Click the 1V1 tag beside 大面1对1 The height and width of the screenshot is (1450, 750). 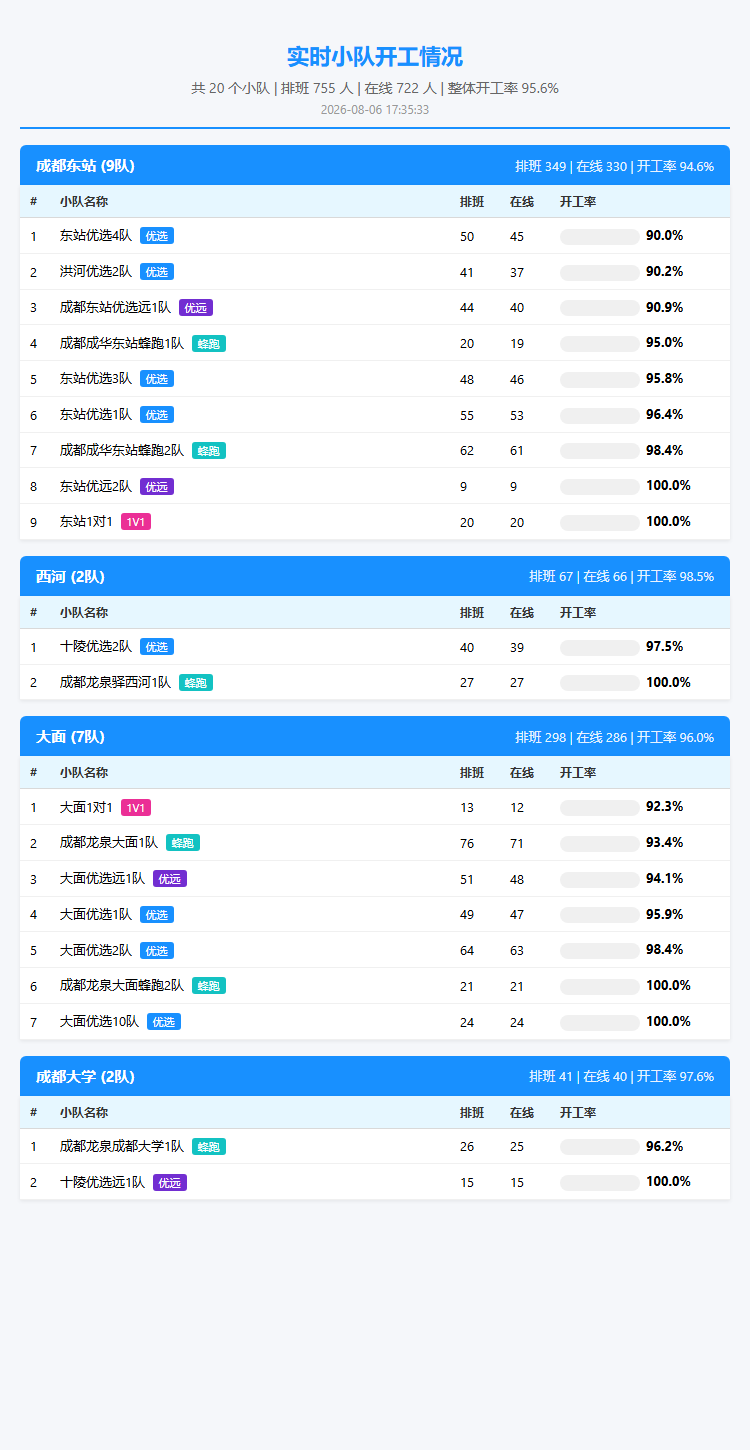pos(136,807)
